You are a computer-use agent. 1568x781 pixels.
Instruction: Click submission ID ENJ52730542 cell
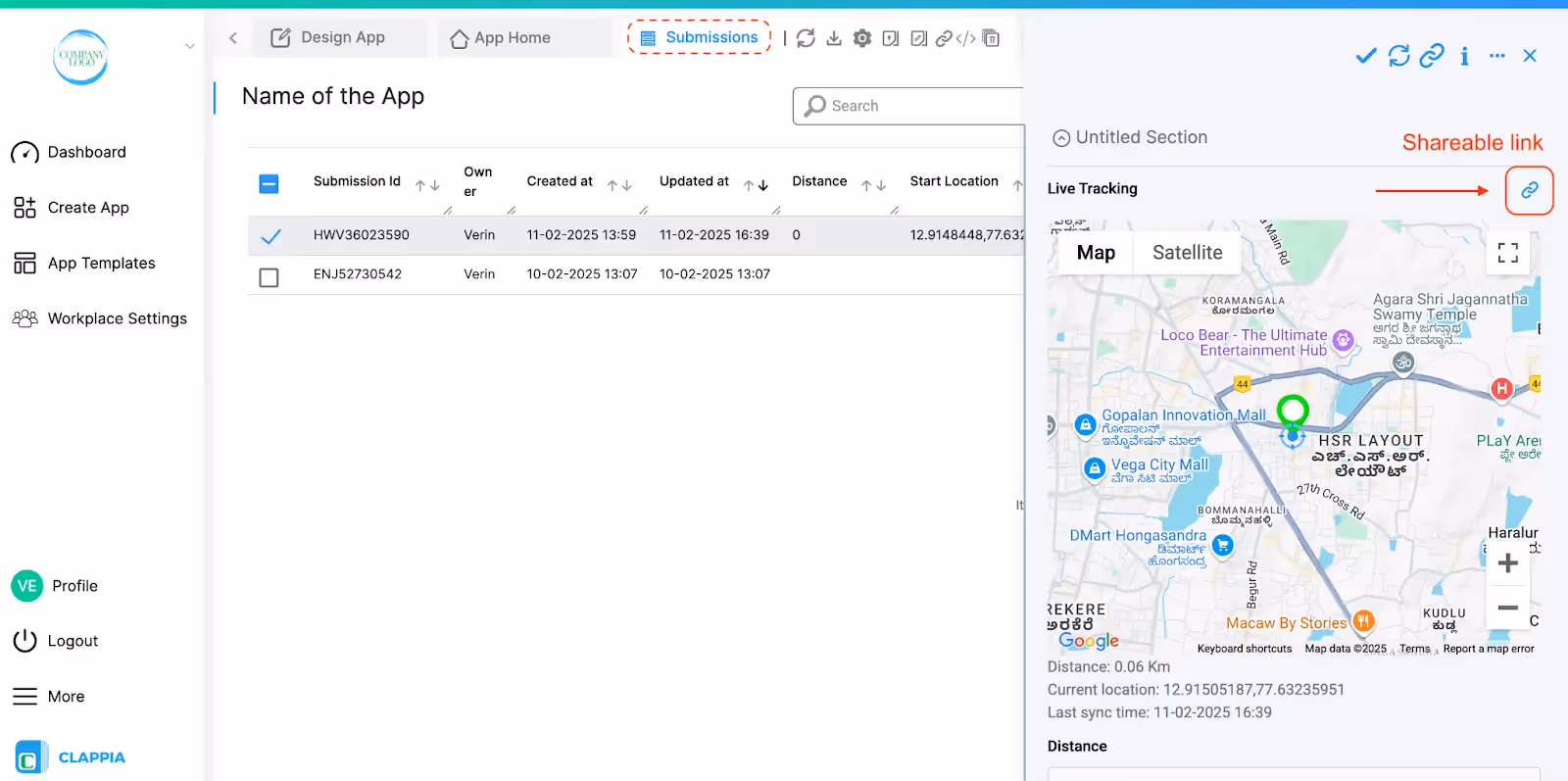[x=358, y=274]
